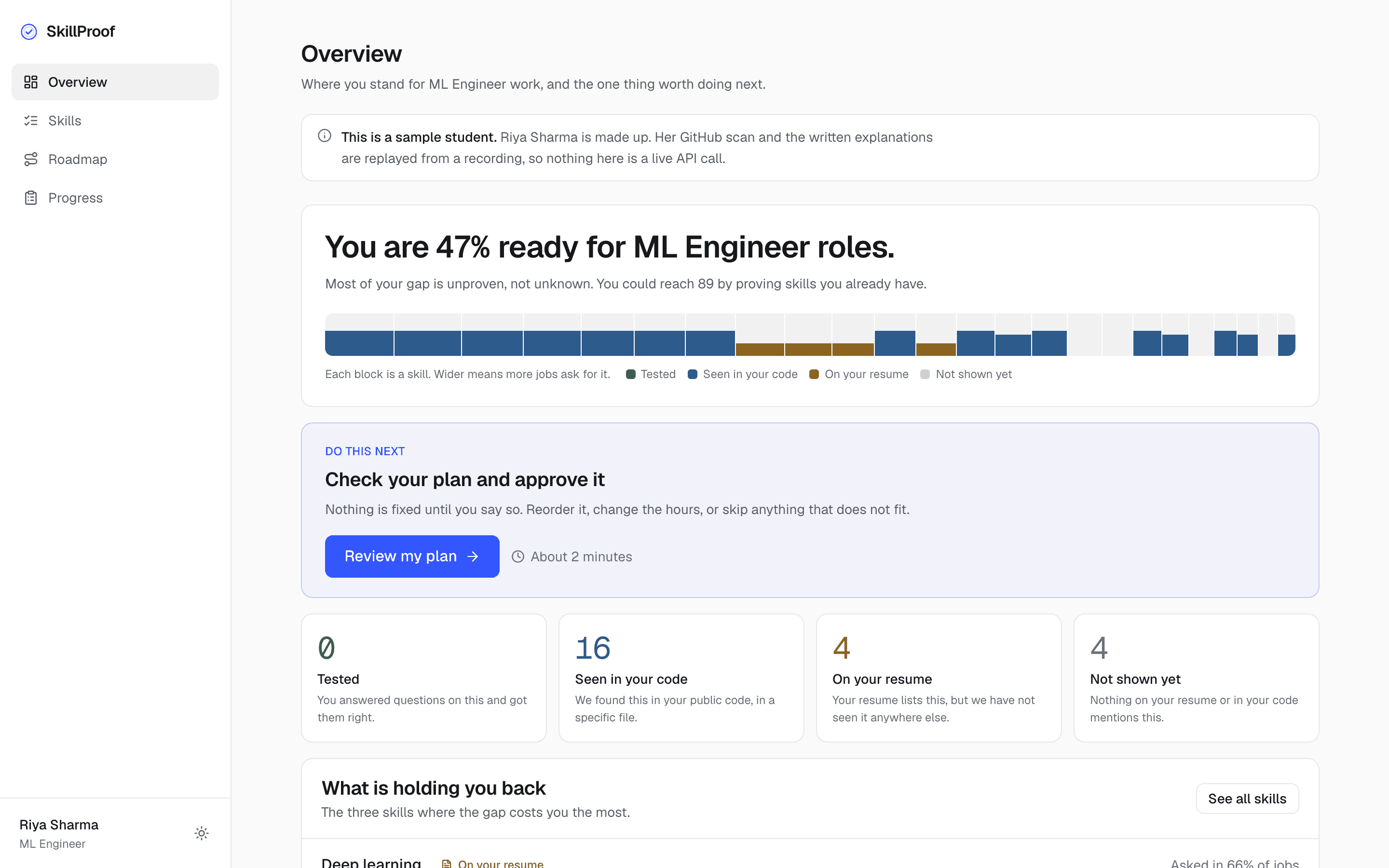Viewport: 1389px width, 868px height.
Task: Click the Not shown yet legend swatch
Action: (x=925, y=374)
